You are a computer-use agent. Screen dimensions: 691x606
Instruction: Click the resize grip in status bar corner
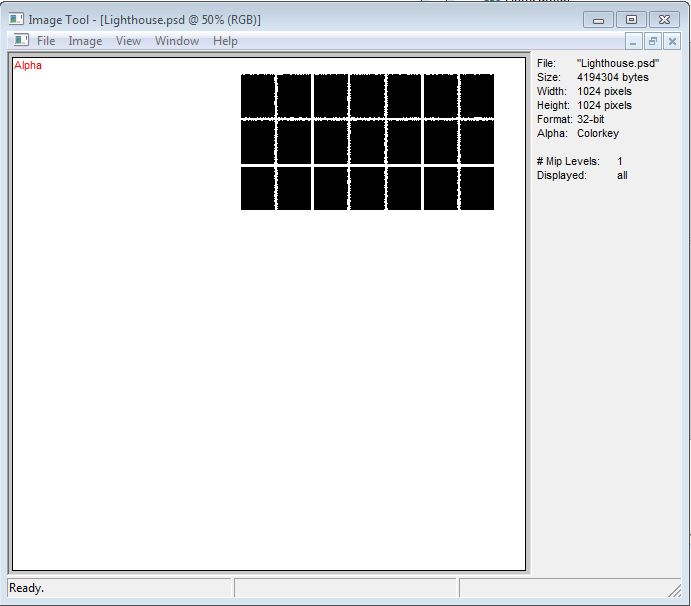pos(675,591)
